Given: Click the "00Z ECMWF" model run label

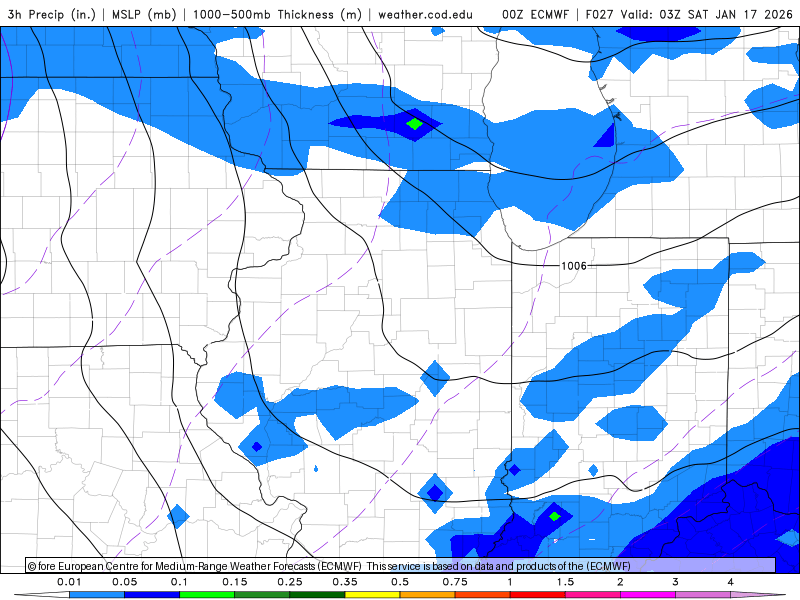Looking at the screenshot, I should (x=535, y=14).
